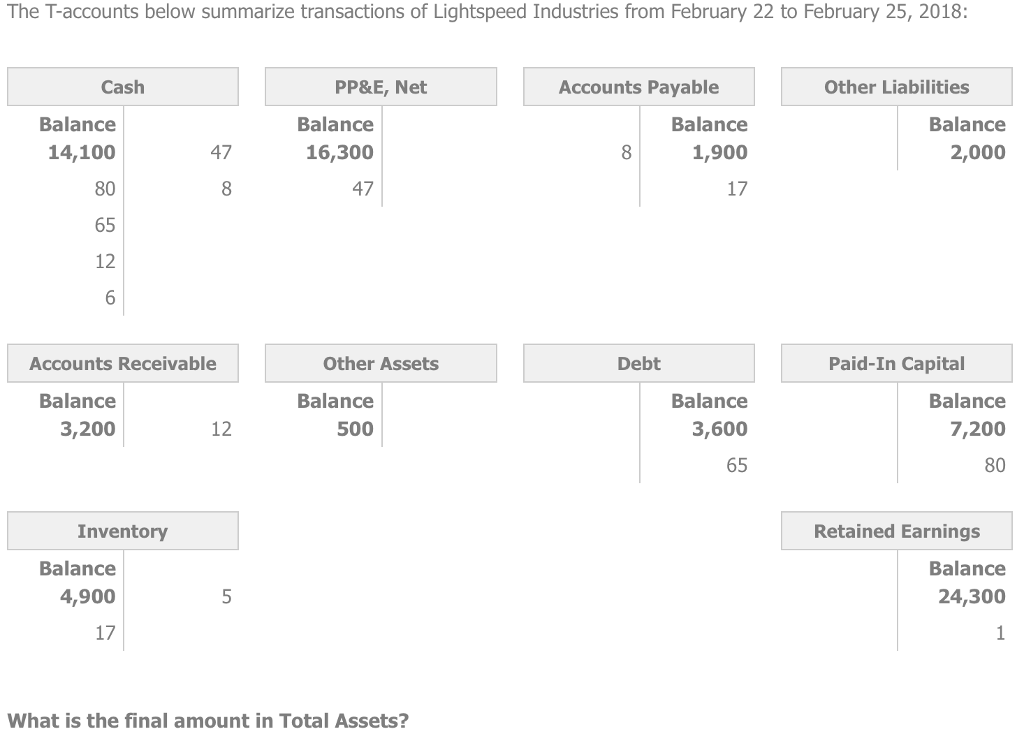1024x750 pixels.
Task: Click the Balance label in the Debt account
Action: 710,401
